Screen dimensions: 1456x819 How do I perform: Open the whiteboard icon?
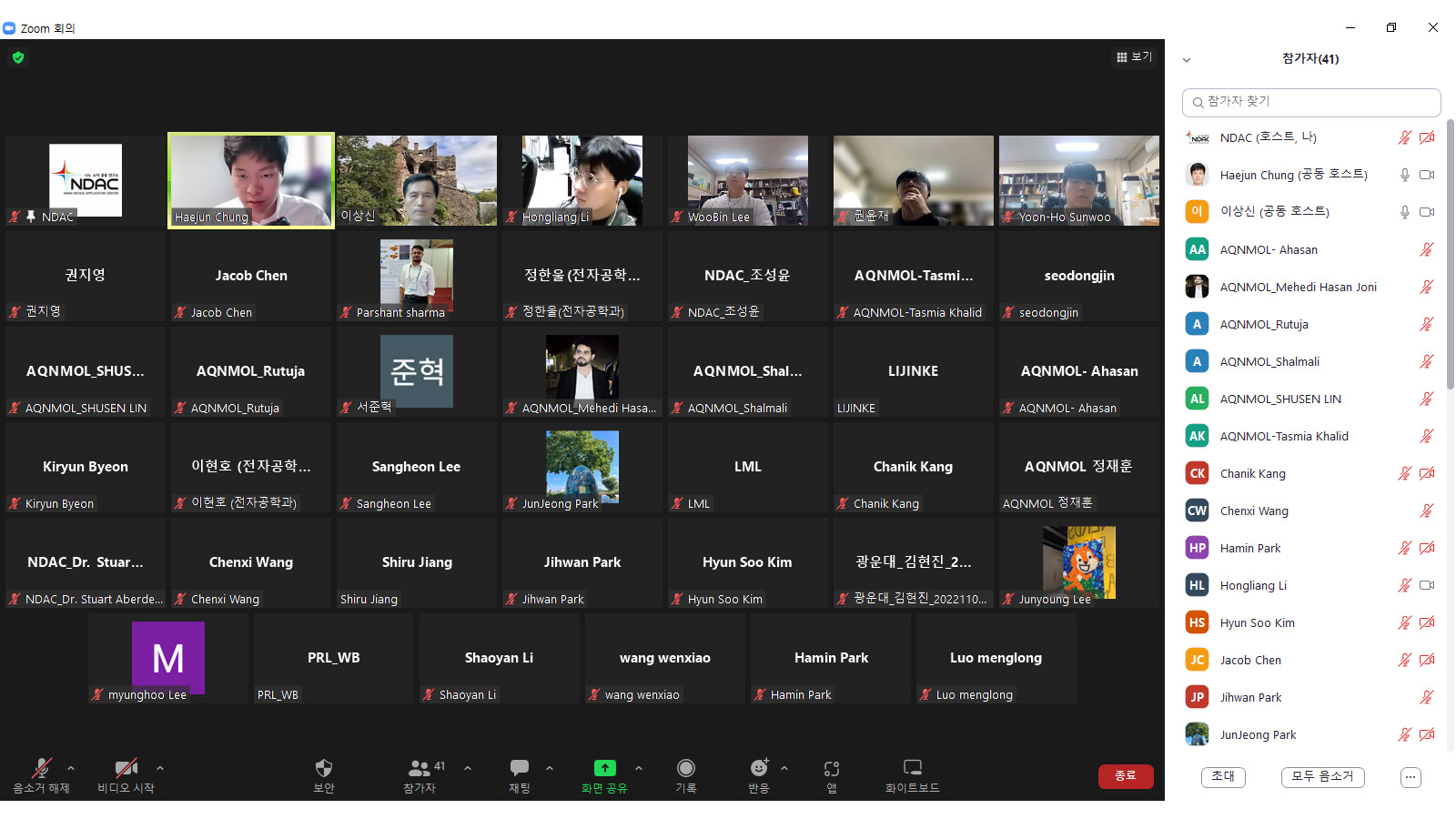click(913, 767)
